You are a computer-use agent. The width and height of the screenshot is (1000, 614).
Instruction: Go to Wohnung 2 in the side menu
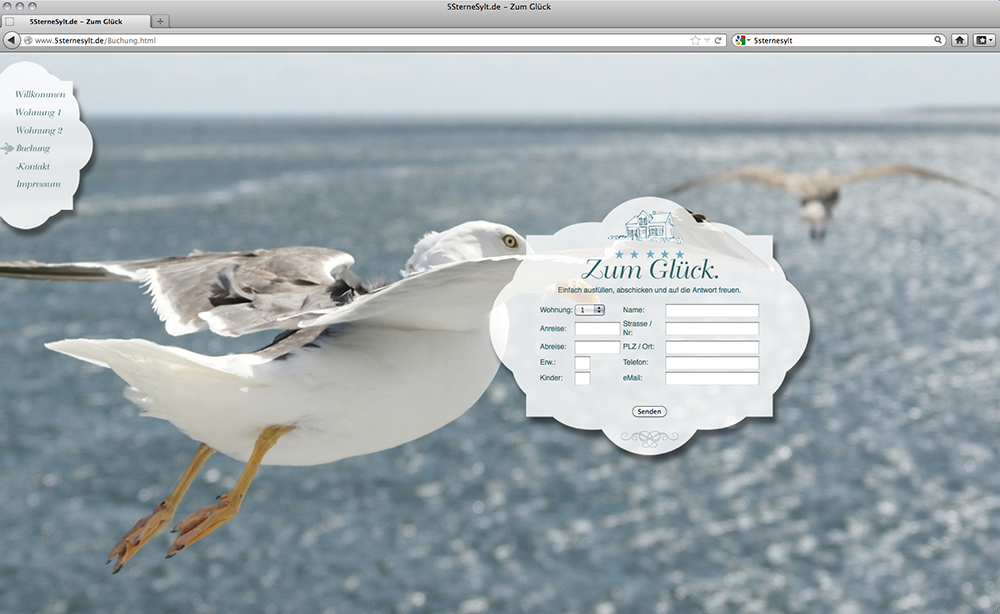pos(39,130)
